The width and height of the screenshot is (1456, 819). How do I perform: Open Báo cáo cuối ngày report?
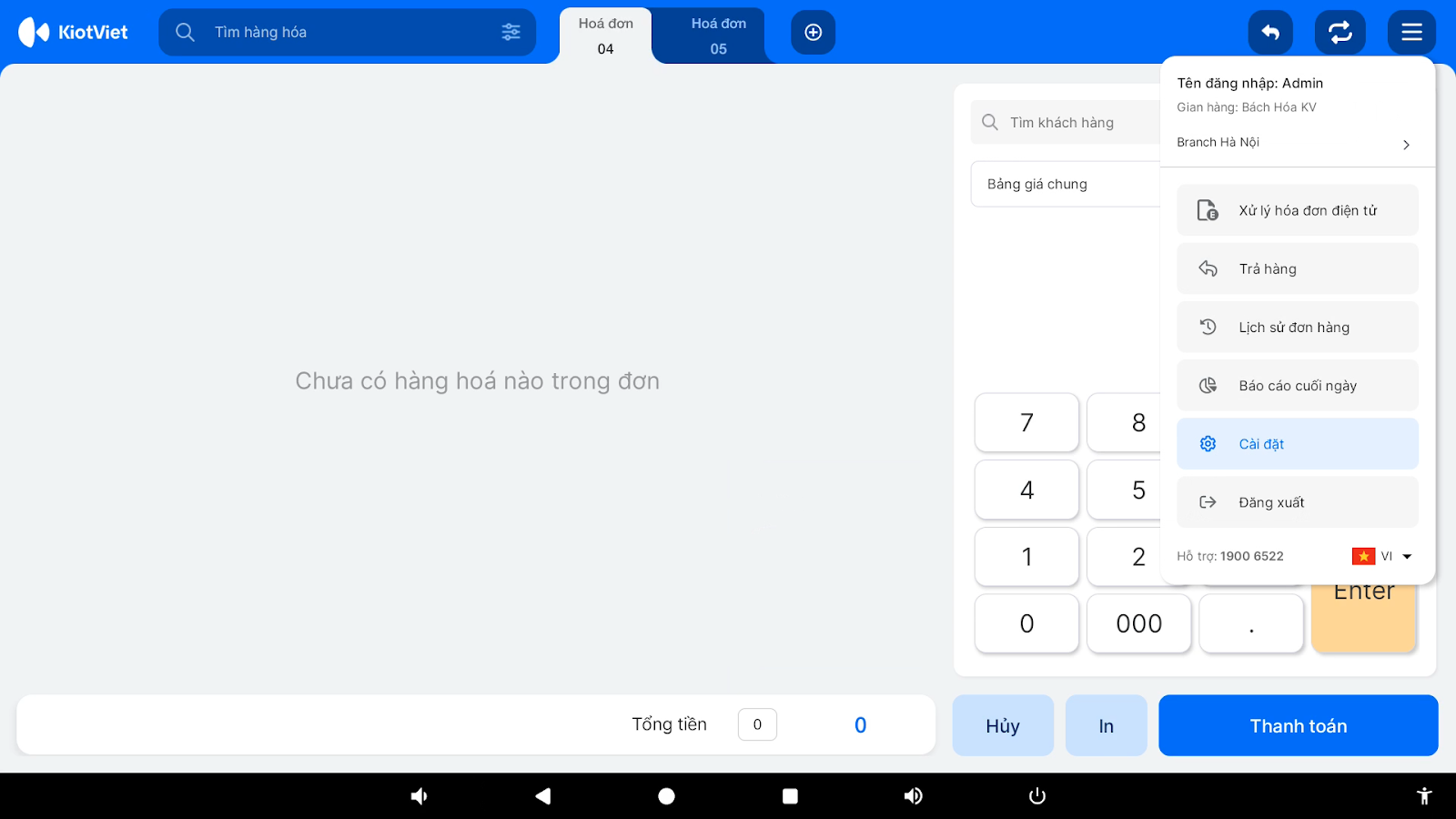point(1298,385)
